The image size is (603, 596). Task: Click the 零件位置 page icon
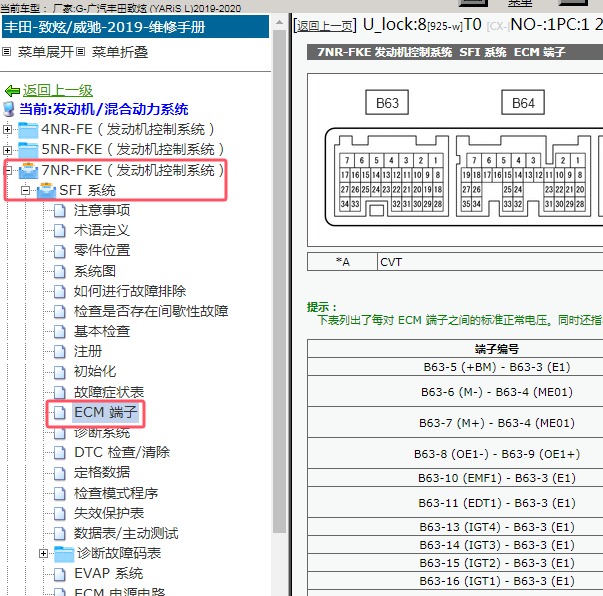coord(60,251)
